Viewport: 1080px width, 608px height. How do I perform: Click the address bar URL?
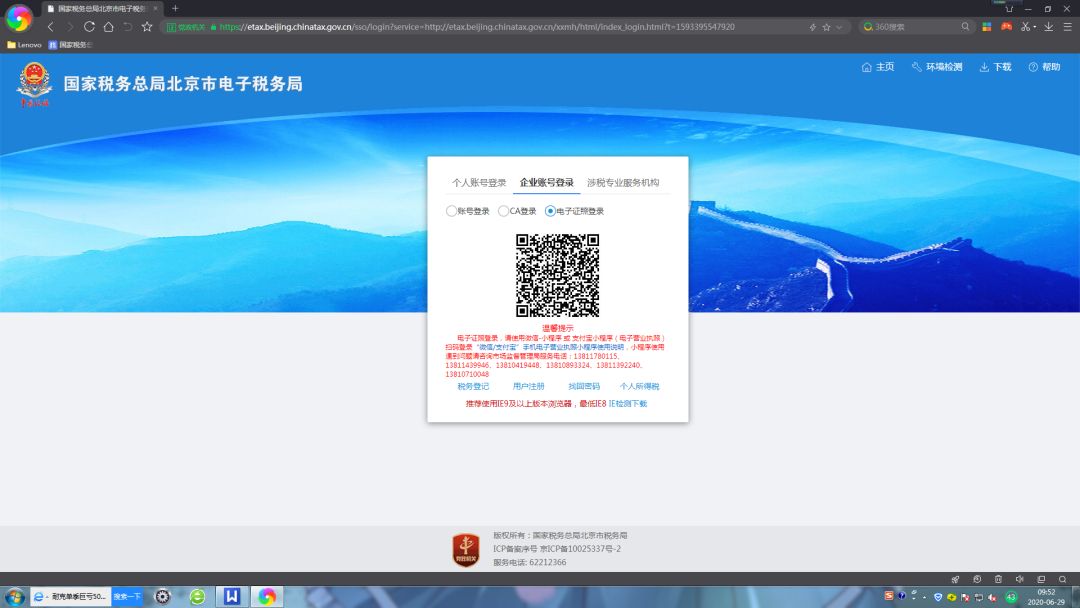[477, 27]
